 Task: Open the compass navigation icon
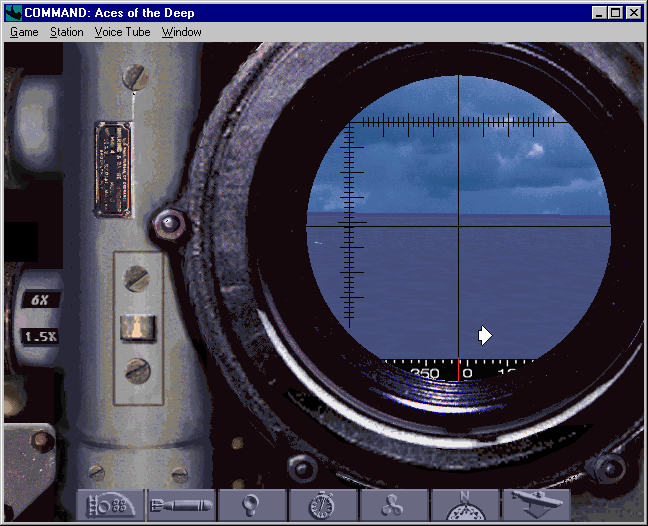465,505
